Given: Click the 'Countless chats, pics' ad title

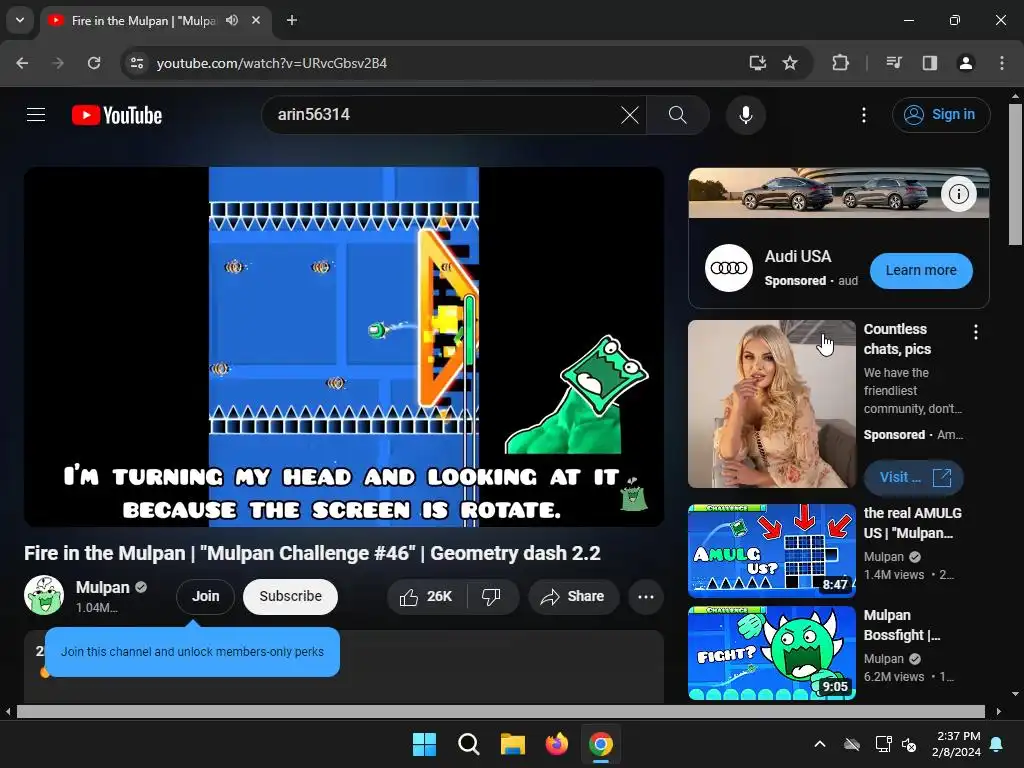Looking at the screenshot, I should [x=897, y=339].
